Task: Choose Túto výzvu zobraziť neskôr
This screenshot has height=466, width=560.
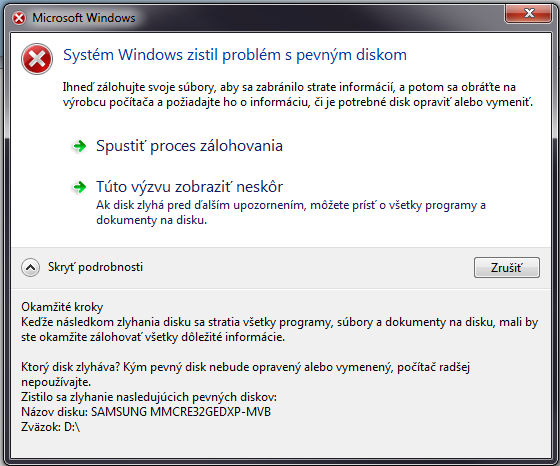Action: pyautogui.click(x=189, y=187)
